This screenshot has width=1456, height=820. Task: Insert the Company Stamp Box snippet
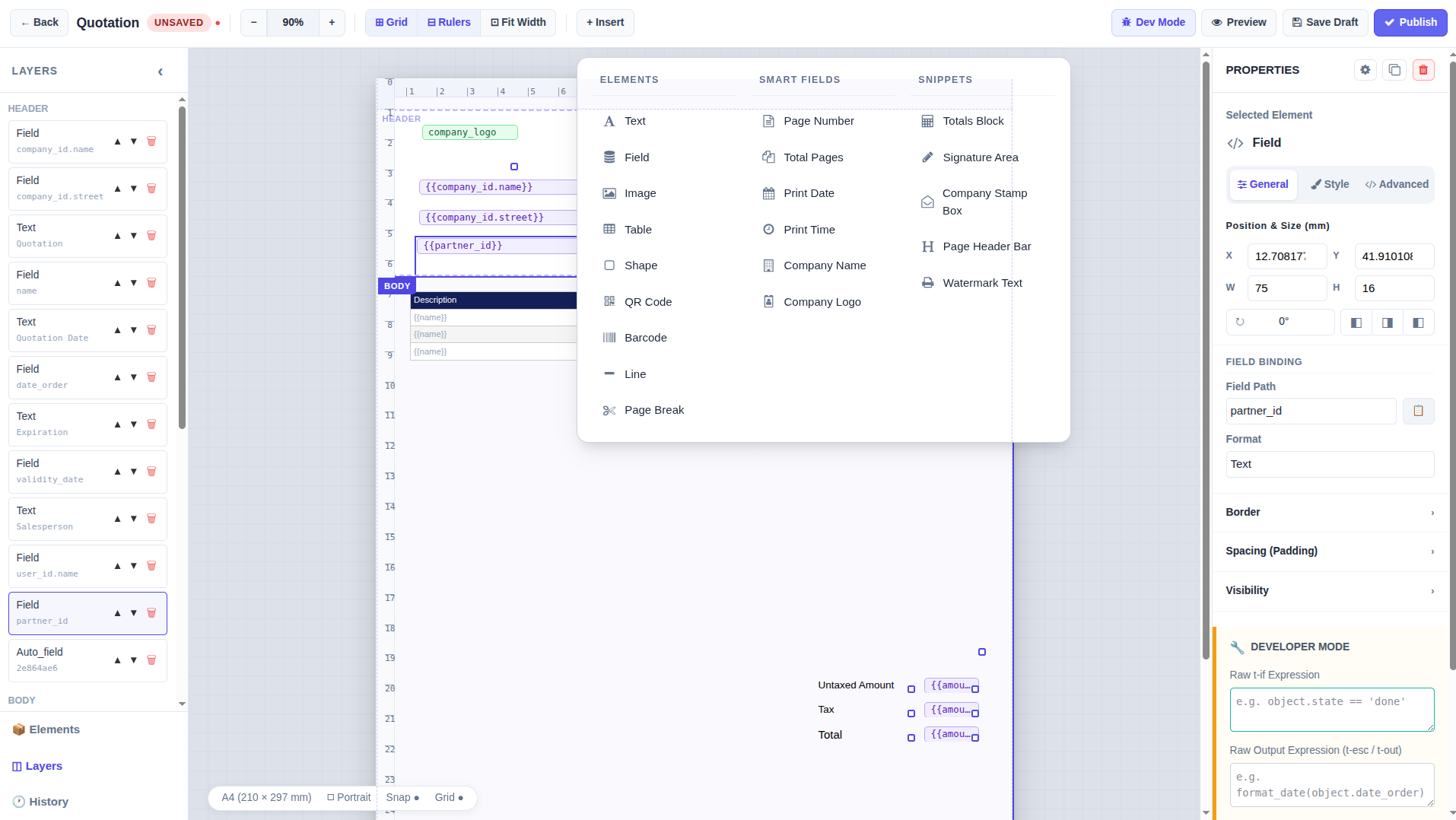[x=975, y=202]
